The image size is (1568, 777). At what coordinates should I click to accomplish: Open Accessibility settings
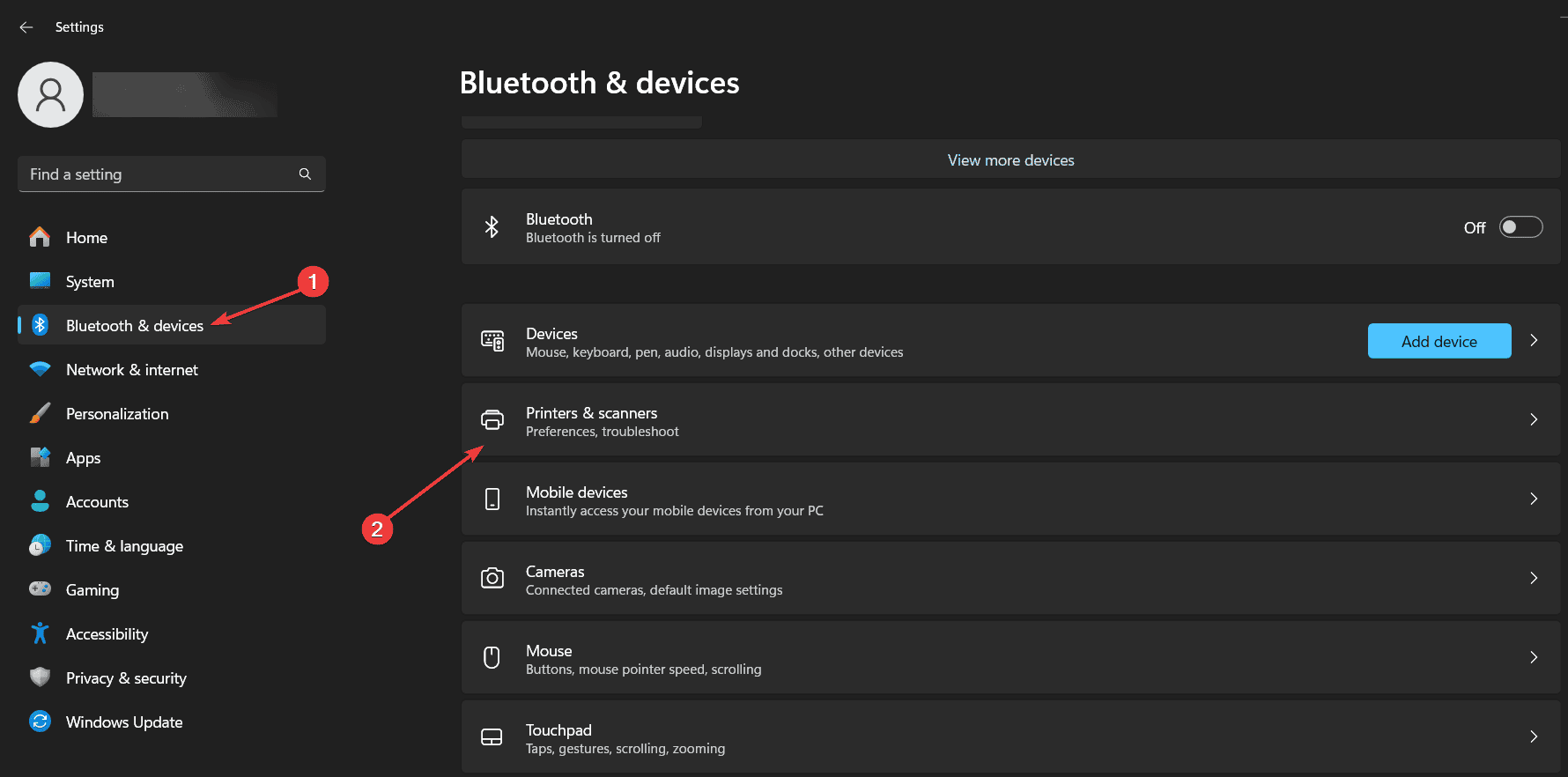point(172,633)
